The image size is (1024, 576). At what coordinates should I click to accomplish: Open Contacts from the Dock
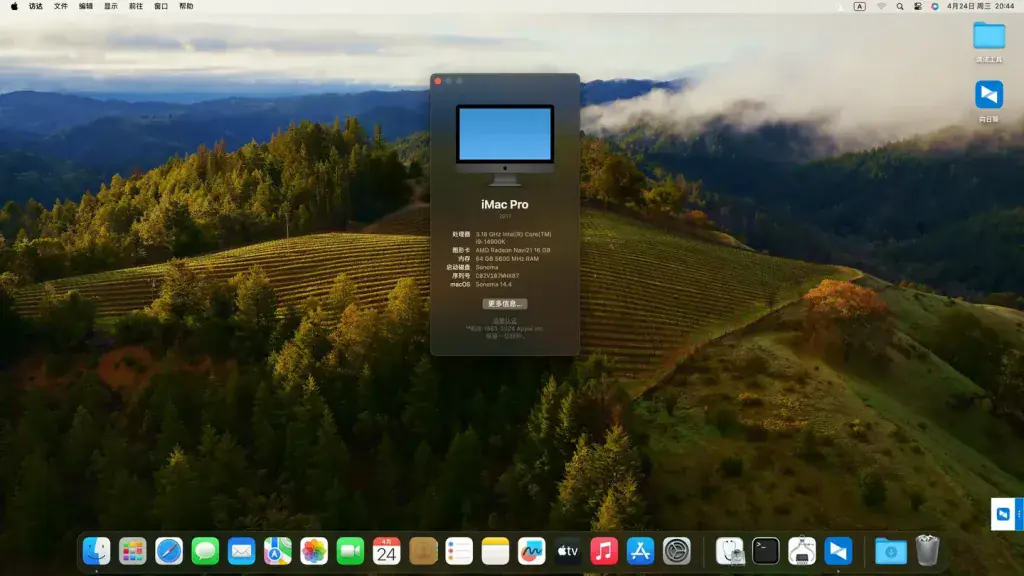tap(423, 551)
